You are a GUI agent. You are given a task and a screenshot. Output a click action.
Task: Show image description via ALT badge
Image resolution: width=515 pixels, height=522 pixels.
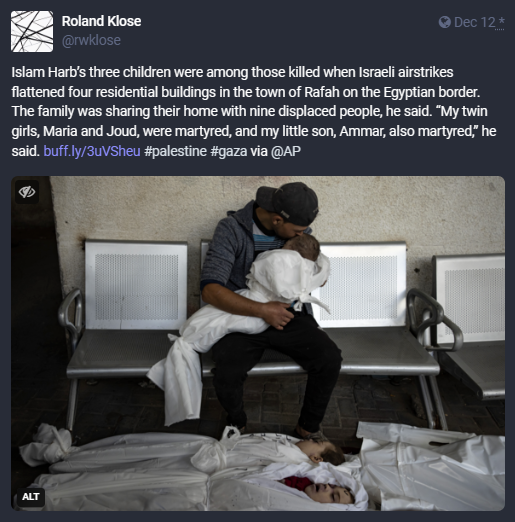point(31,497)
